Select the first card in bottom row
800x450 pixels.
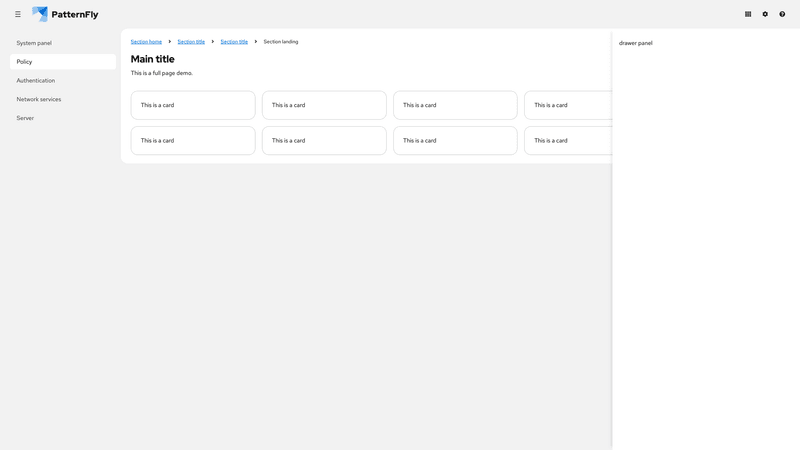tap(193, 140)
